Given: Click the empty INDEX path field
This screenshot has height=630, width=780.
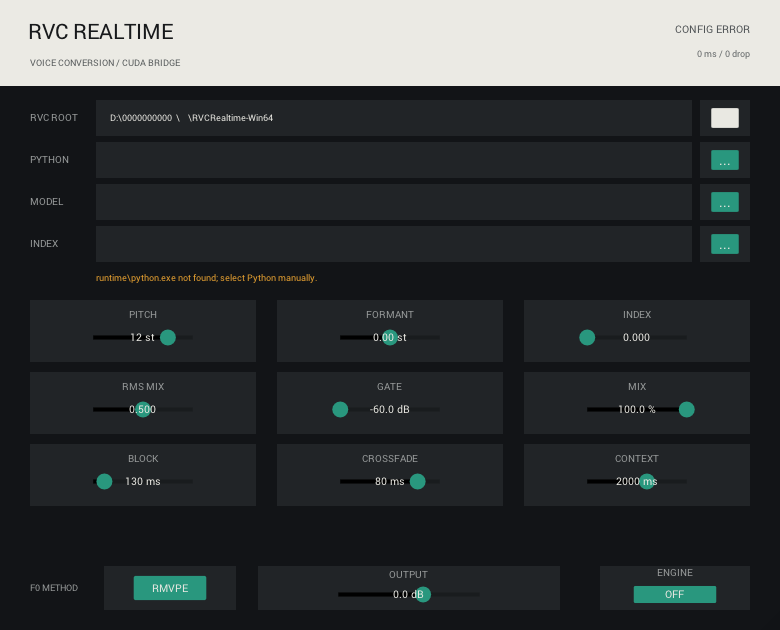Looking at the screenshot, I should pyautogui.click(x=393, y=244).
